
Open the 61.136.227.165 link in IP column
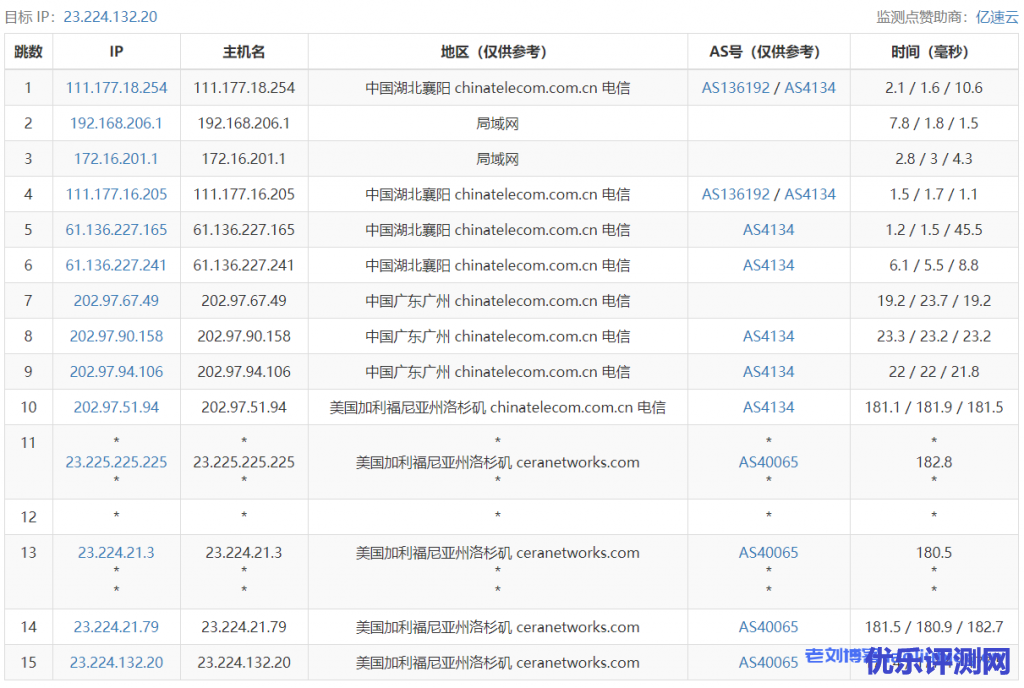click(x=116, y=230)
